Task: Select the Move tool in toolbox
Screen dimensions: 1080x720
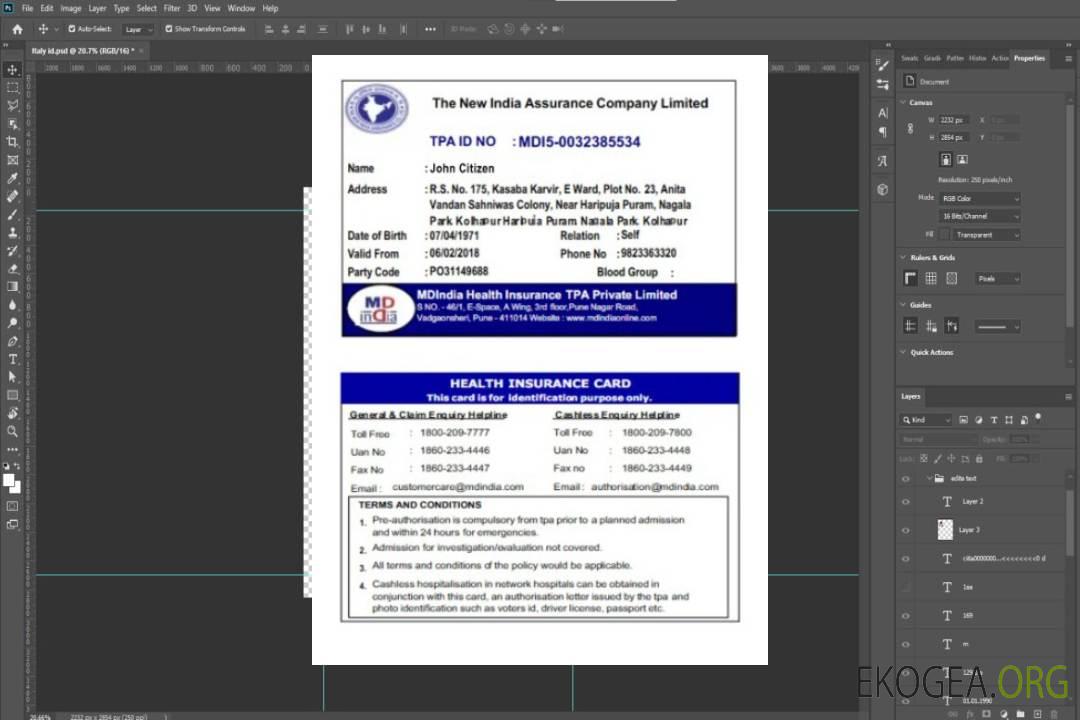Action: (12, 70)
